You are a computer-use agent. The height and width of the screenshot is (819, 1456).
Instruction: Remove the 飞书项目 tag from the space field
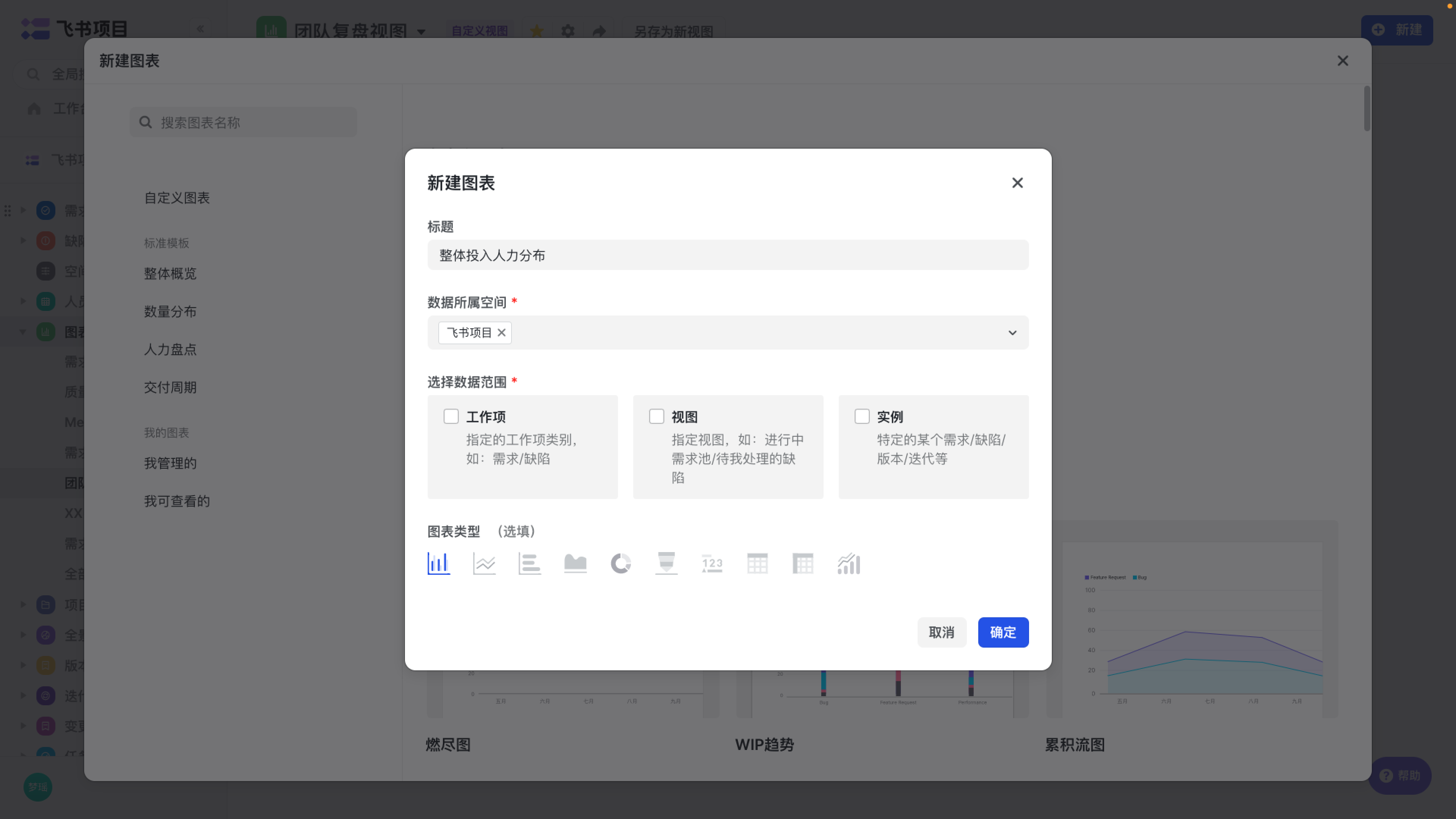click(x=501, y=333)
